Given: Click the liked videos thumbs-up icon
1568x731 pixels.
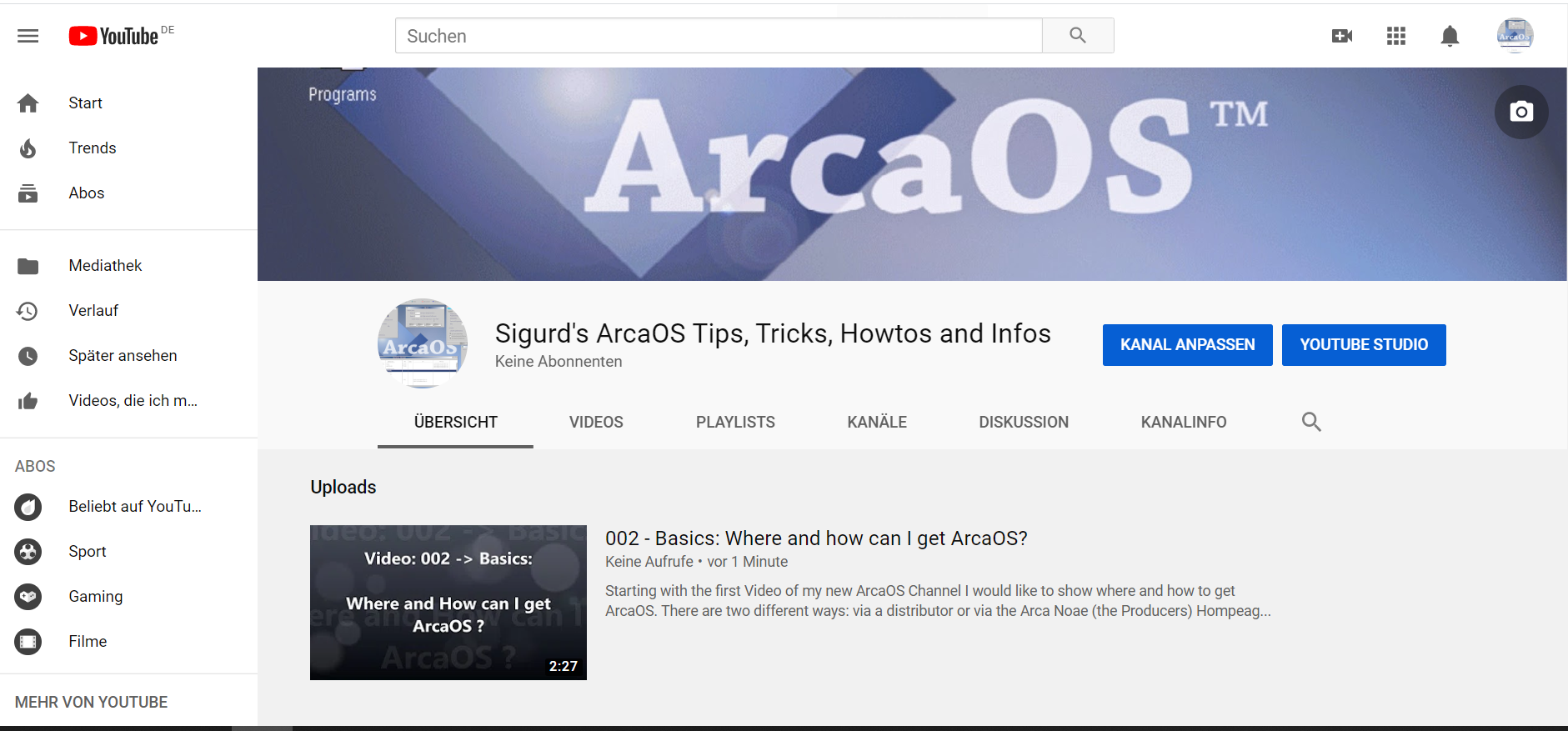Looking at the screenshot, I should (x=28, y=401).
